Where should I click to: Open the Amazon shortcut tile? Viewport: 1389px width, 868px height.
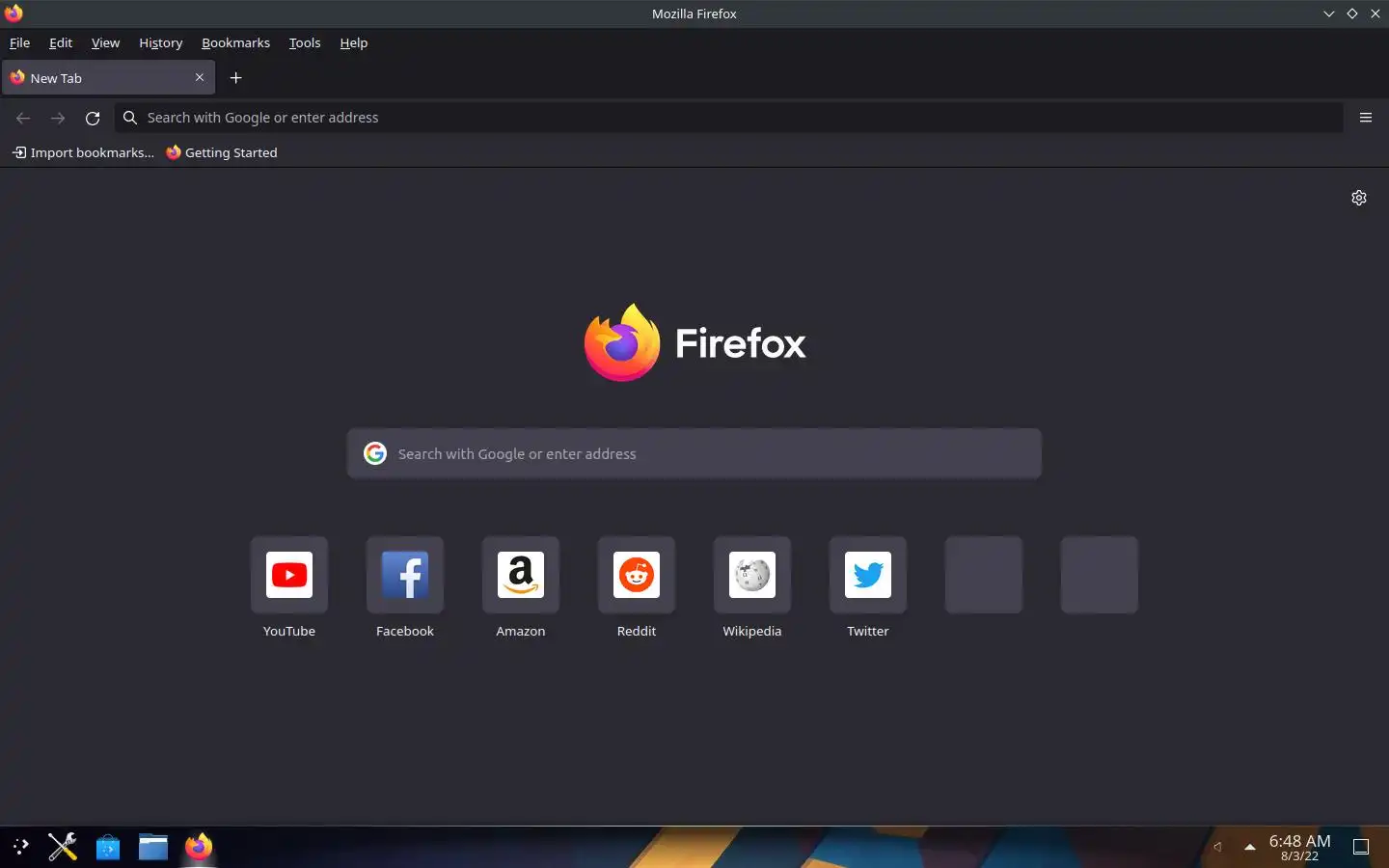tap(521, 575)
